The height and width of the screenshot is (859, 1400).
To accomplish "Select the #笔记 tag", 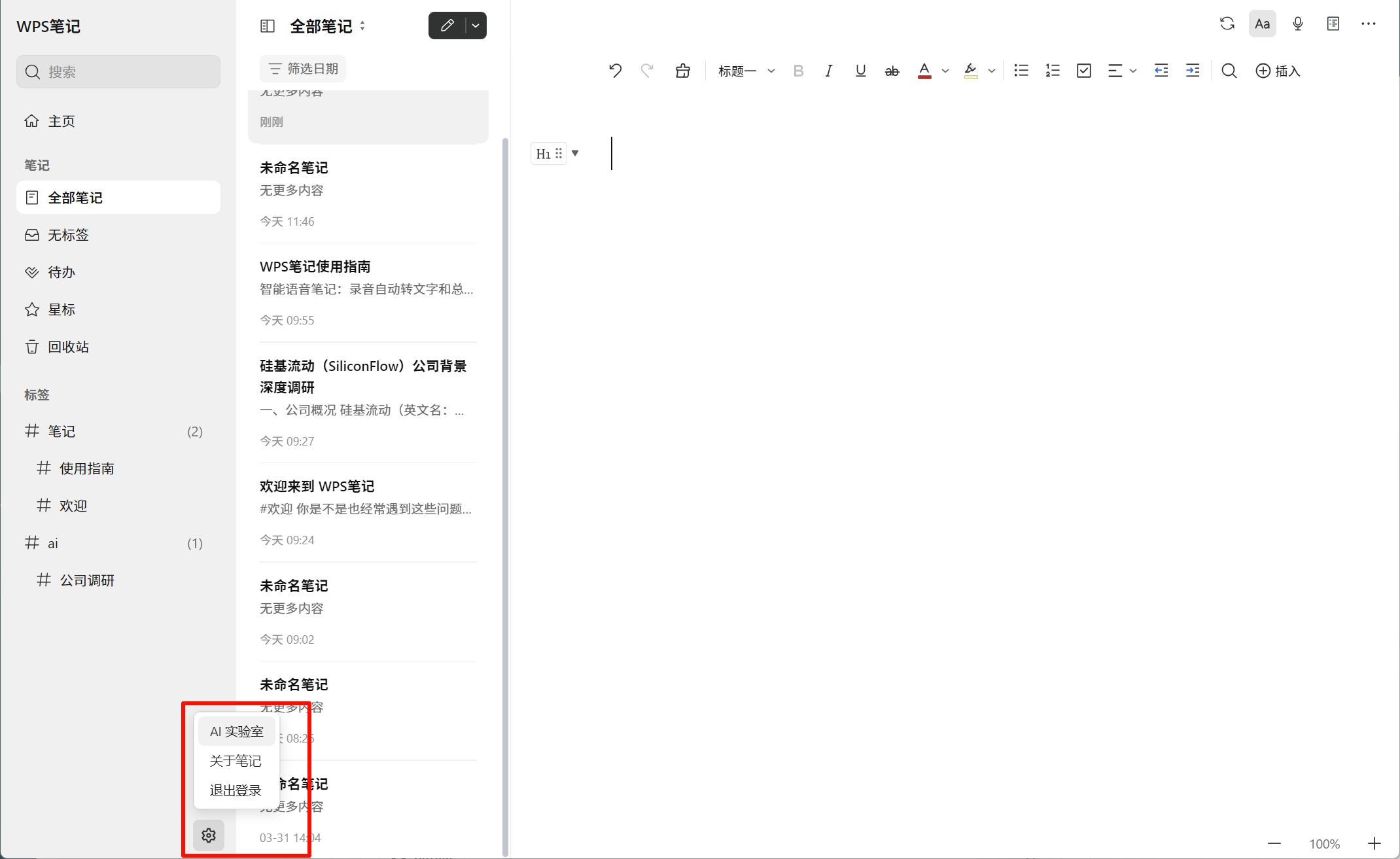I will coord(118,431).
